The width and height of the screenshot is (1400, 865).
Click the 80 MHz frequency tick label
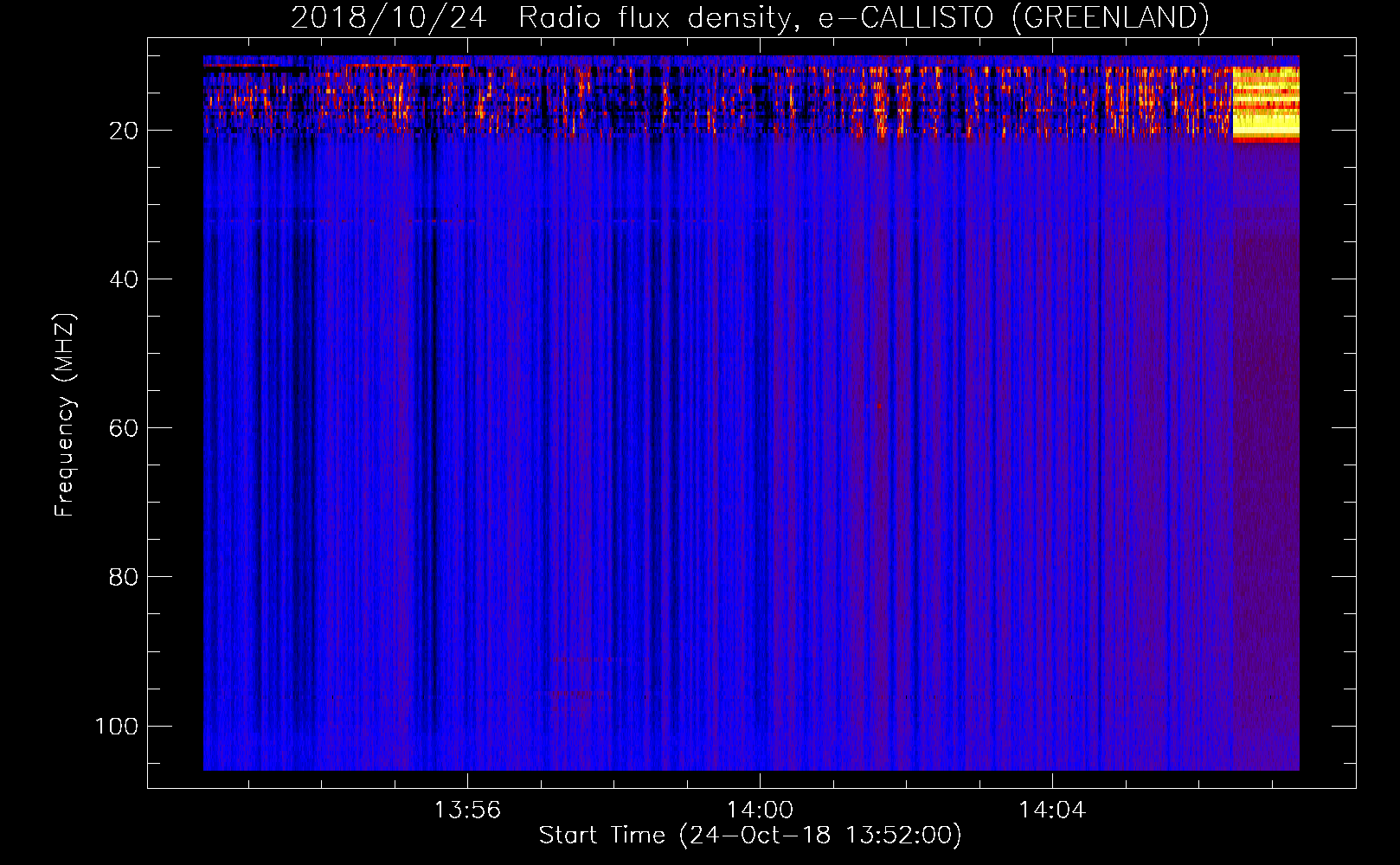(x=124, y=577)
